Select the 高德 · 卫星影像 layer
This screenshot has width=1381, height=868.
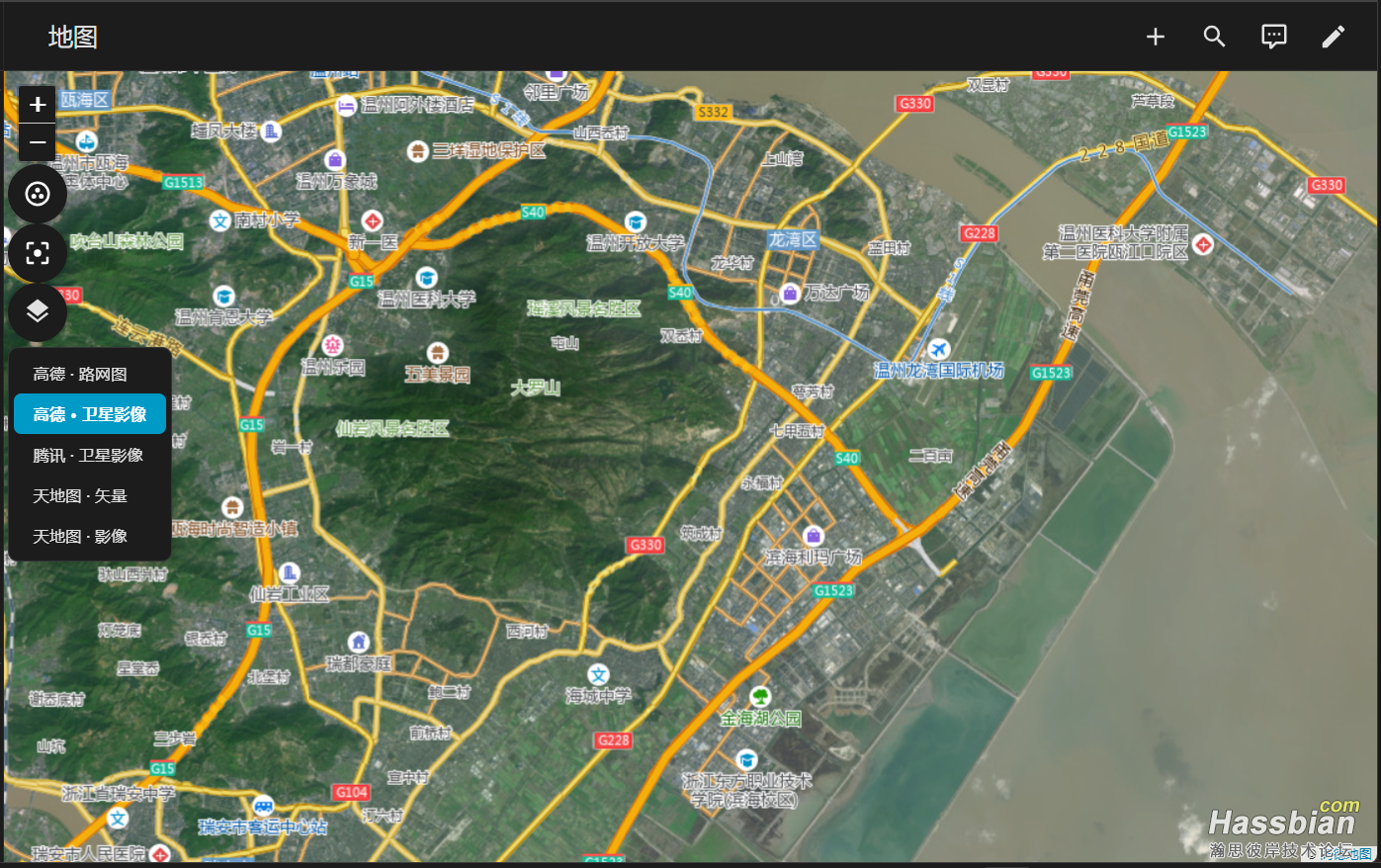90,414
